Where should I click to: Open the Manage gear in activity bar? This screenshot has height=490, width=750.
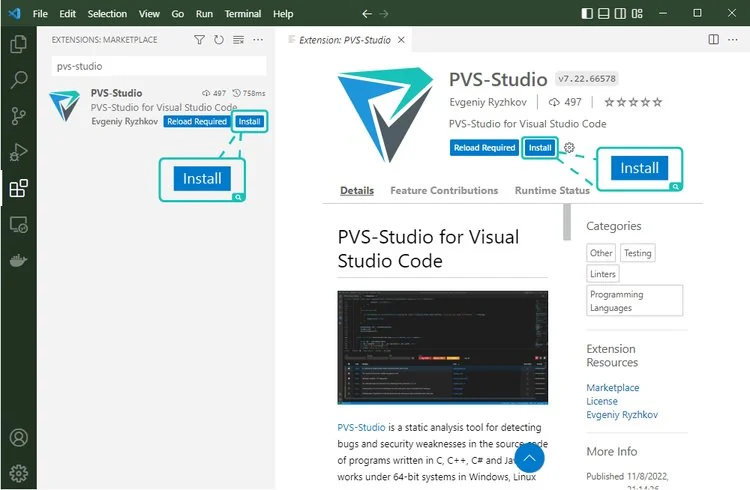click(18, 473)
